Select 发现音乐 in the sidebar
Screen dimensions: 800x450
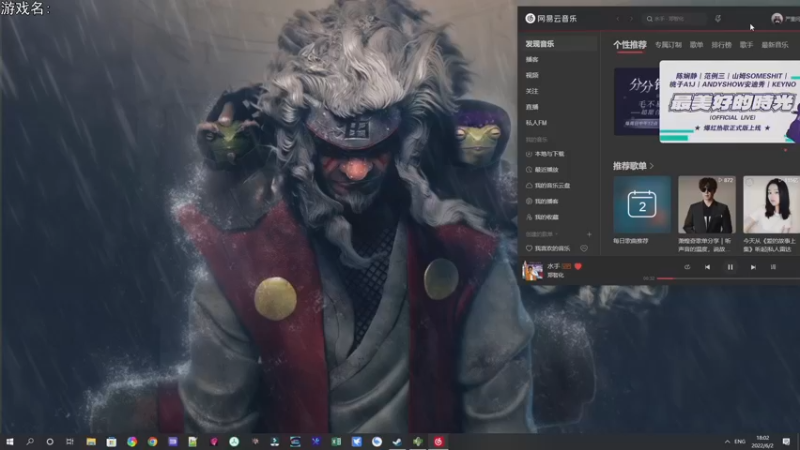560,44
